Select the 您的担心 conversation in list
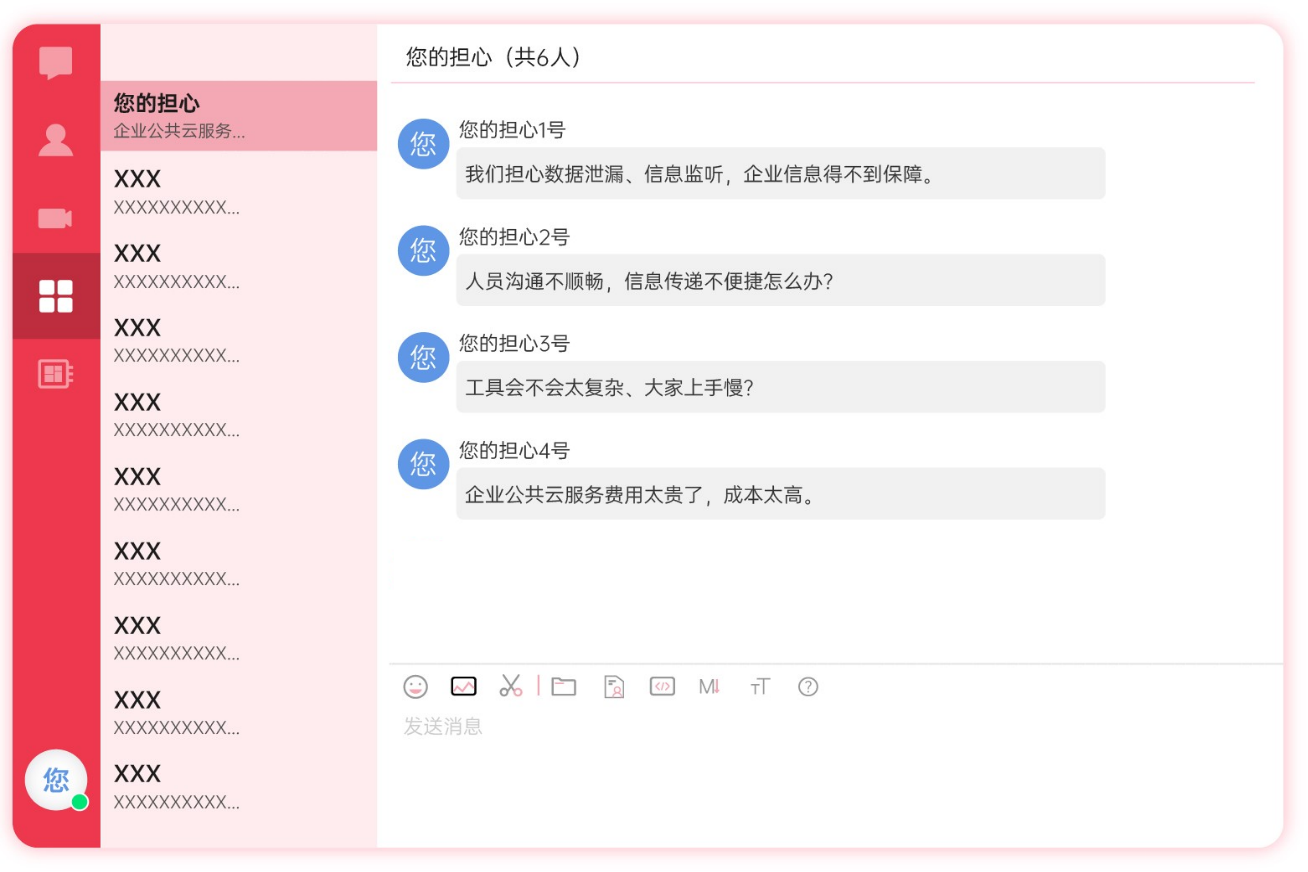This screenshot has height=872, width=1308. tap(238, 116)
